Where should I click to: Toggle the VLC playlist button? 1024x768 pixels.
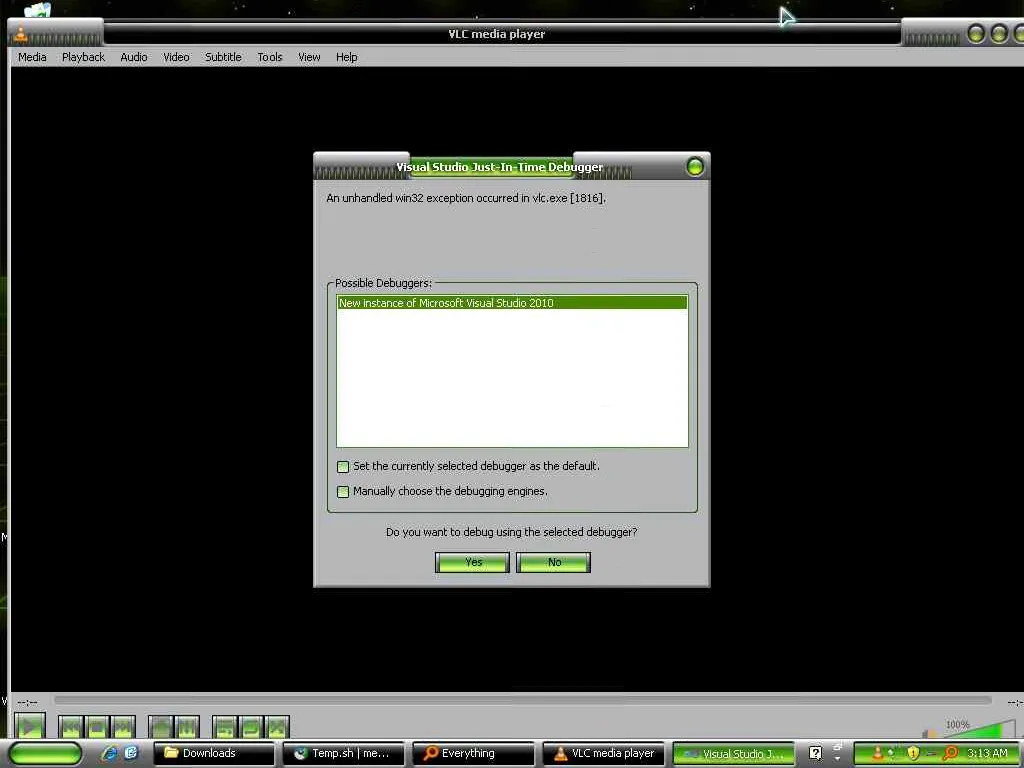click(x=225, y=727)
